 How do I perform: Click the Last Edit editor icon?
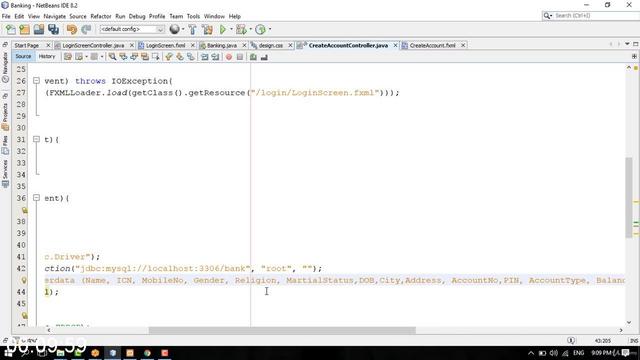68,57
